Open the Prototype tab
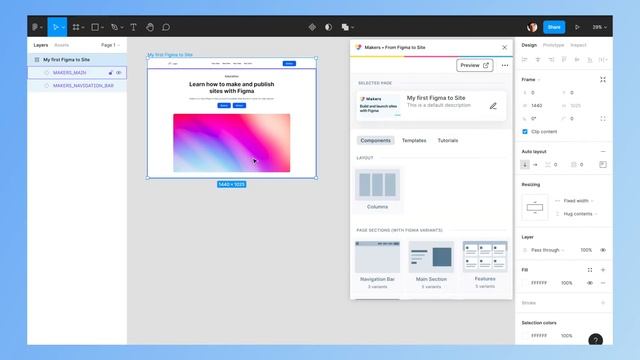The width and height of the screenshot is (640, 360). (x=553, y=45)
